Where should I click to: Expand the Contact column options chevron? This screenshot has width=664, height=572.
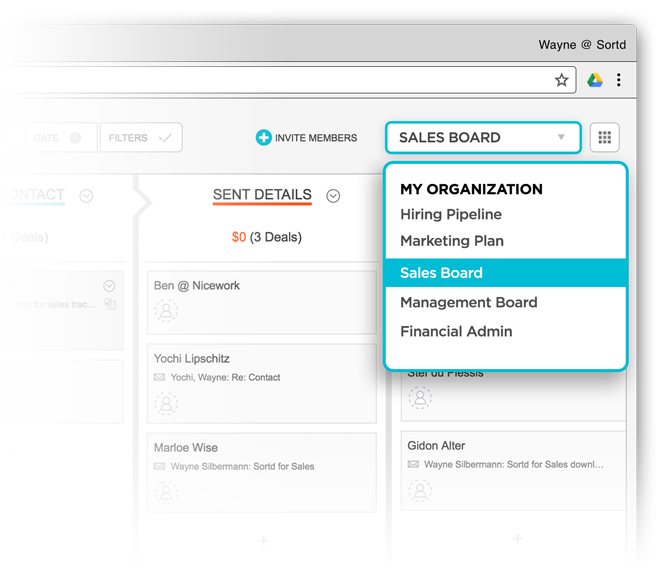coord(86,196)
